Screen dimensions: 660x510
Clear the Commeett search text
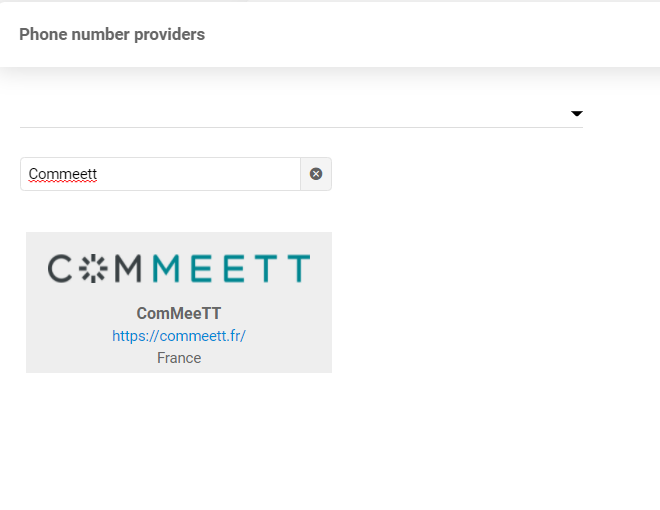[x=316, y=174]
